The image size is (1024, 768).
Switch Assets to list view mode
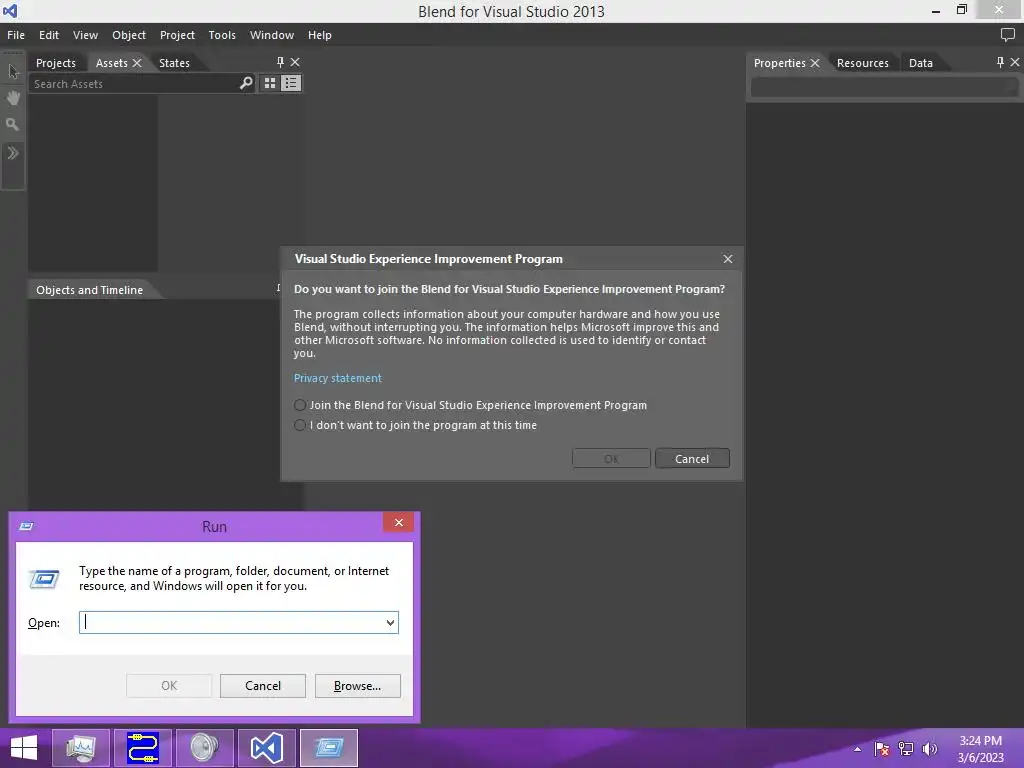(291, 83)
